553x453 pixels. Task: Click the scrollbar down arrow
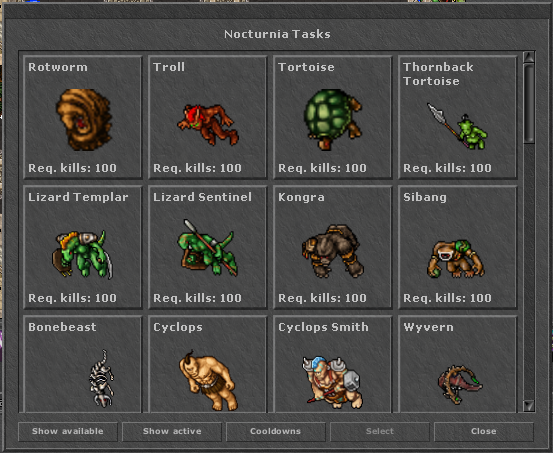529,406
